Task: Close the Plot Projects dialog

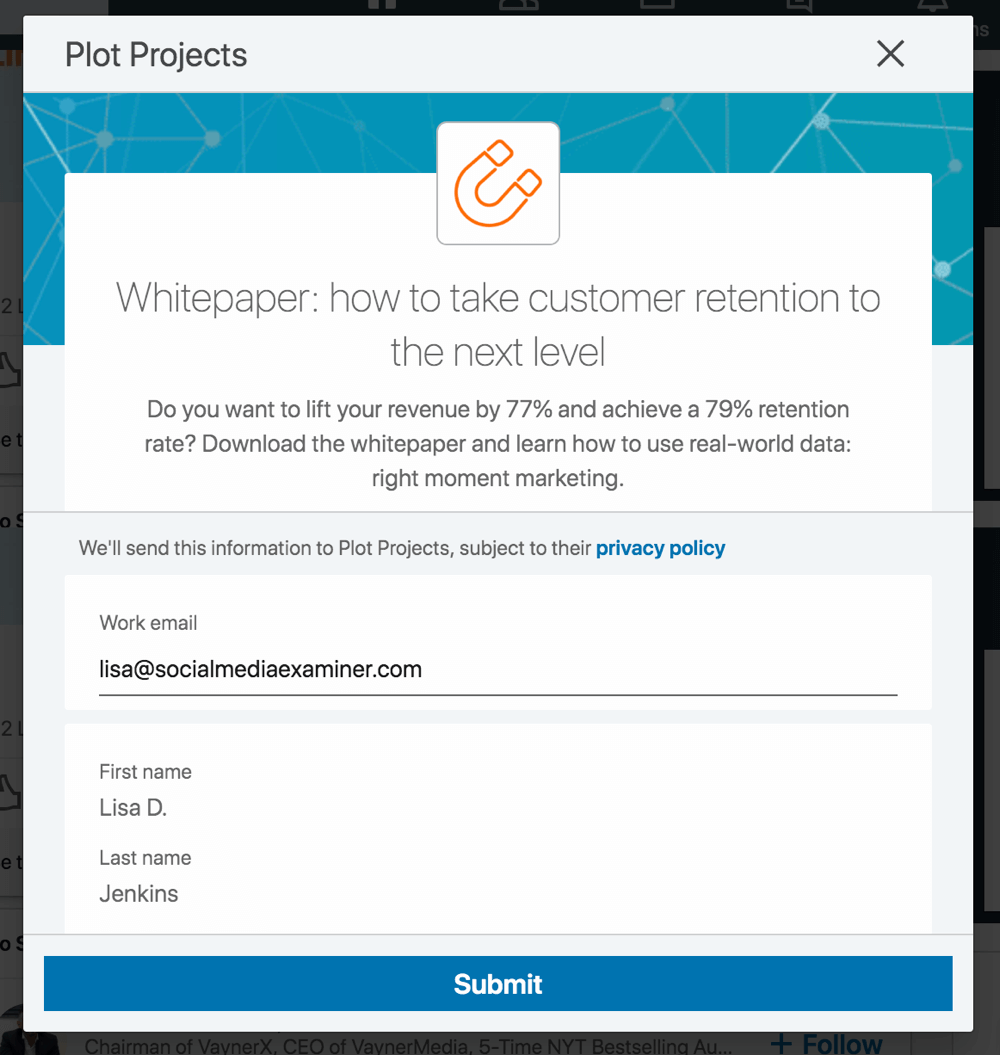Action: (x=890, y=54)
